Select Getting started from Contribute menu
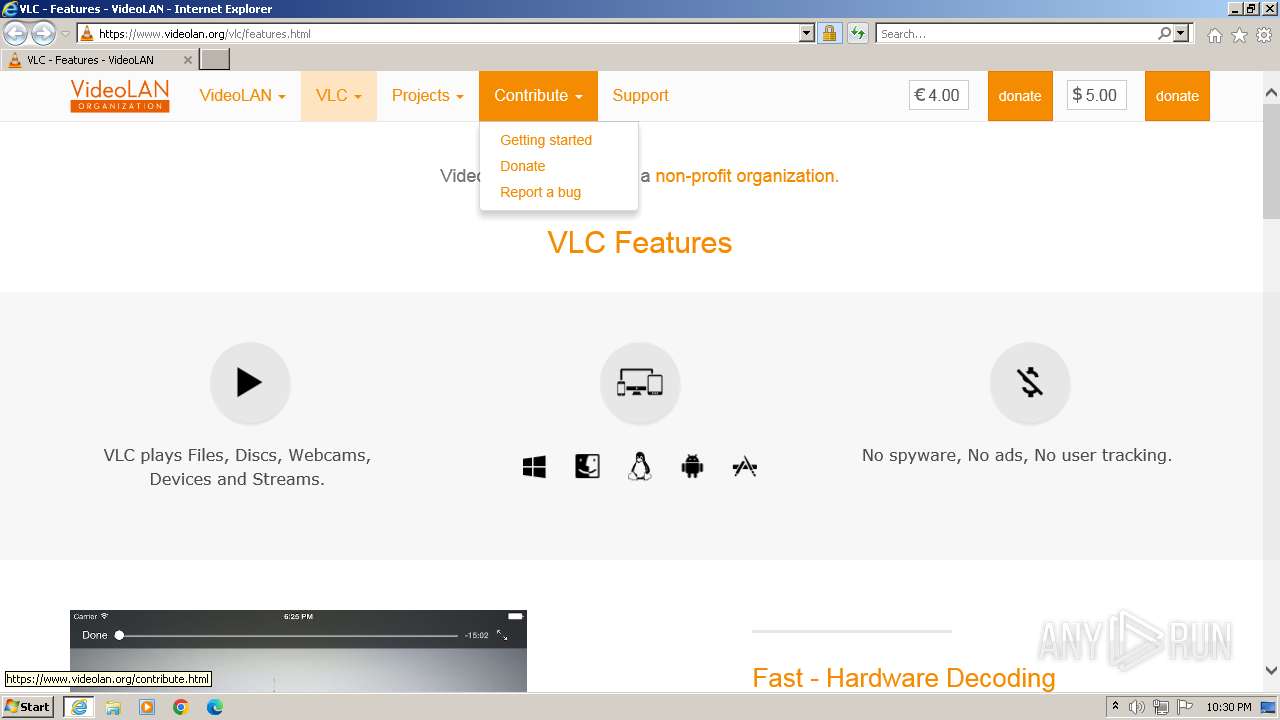This screenshot has height=720, width=1280. 546,140
